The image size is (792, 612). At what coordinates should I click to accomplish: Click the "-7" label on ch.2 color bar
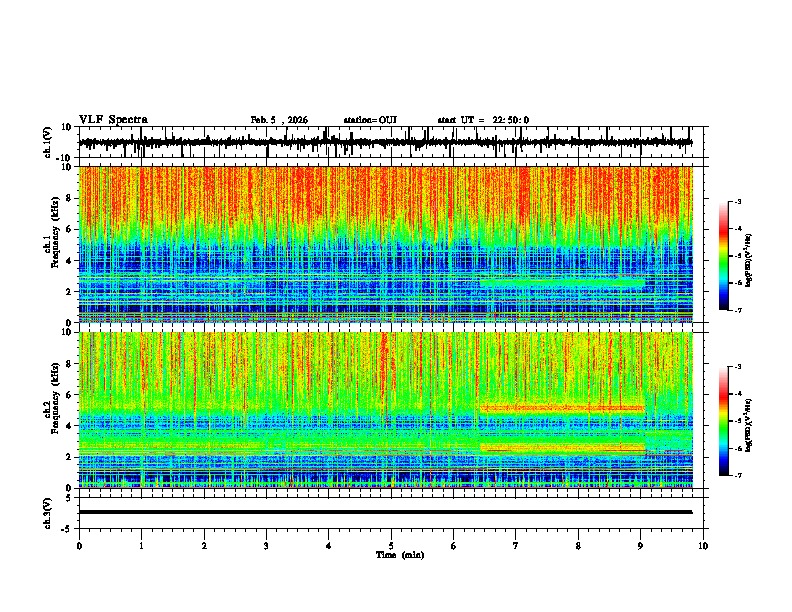[738, 476]
